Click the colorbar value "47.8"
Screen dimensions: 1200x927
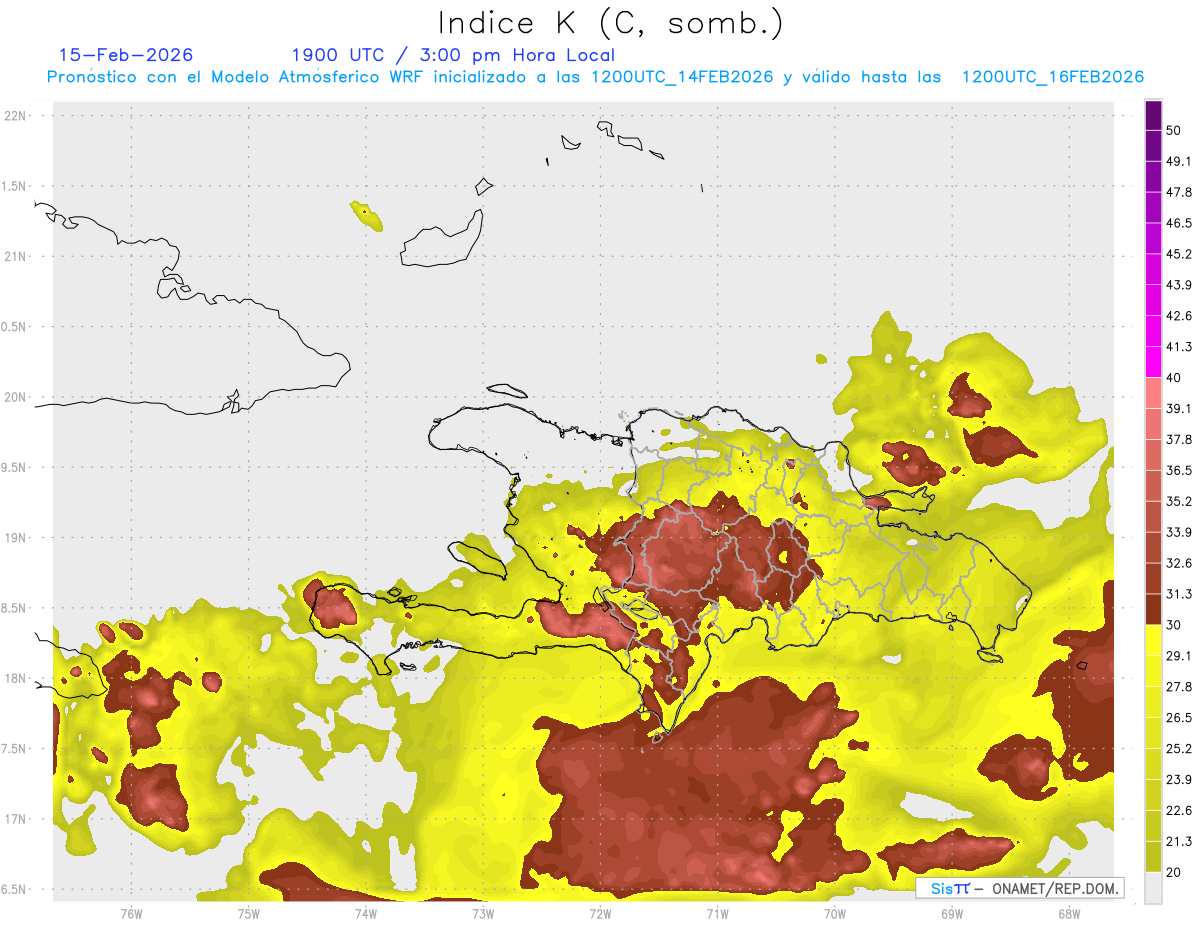click(x=1179, y=193)
